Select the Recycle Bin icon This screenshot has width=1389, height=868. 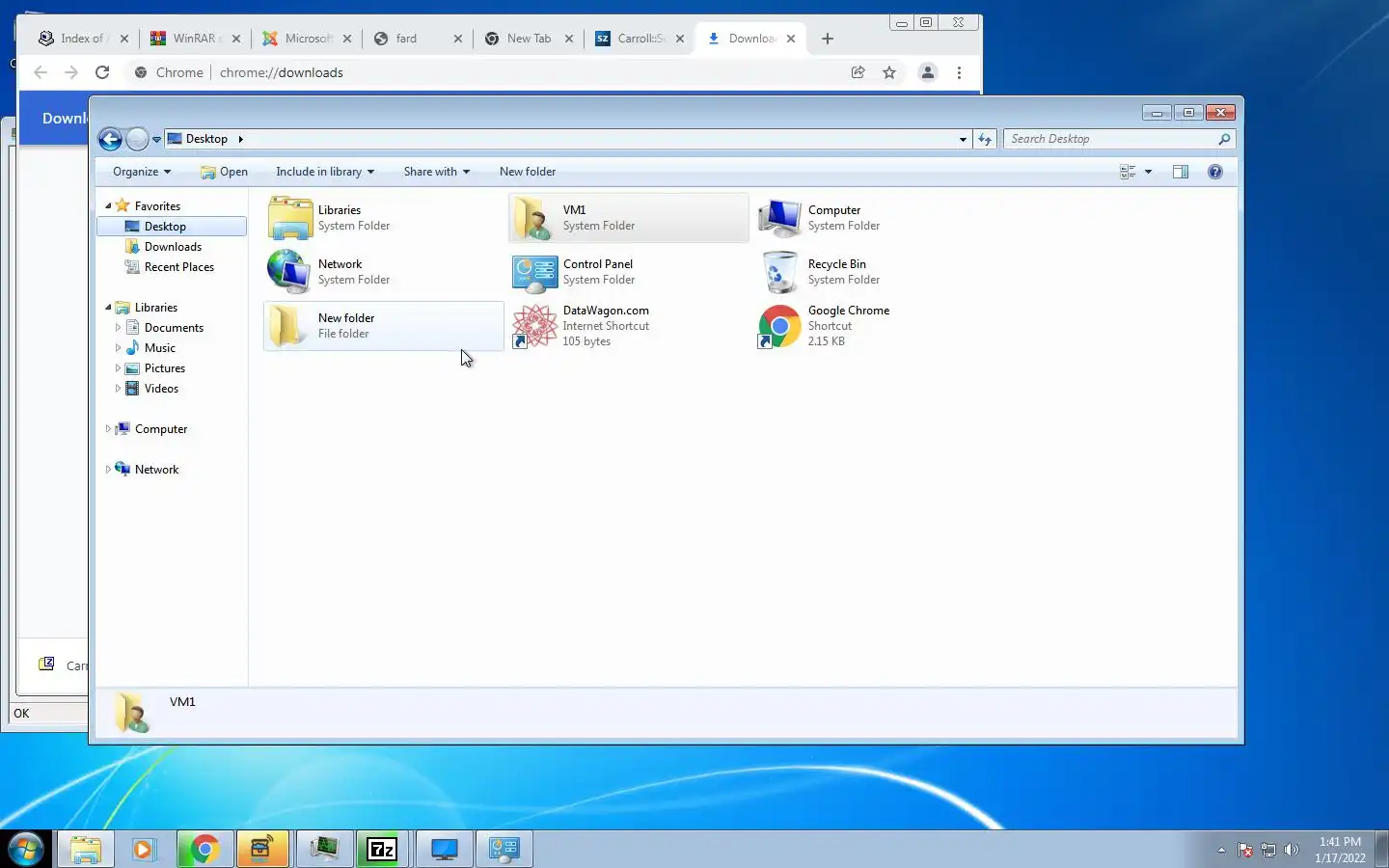coord(779,272)
